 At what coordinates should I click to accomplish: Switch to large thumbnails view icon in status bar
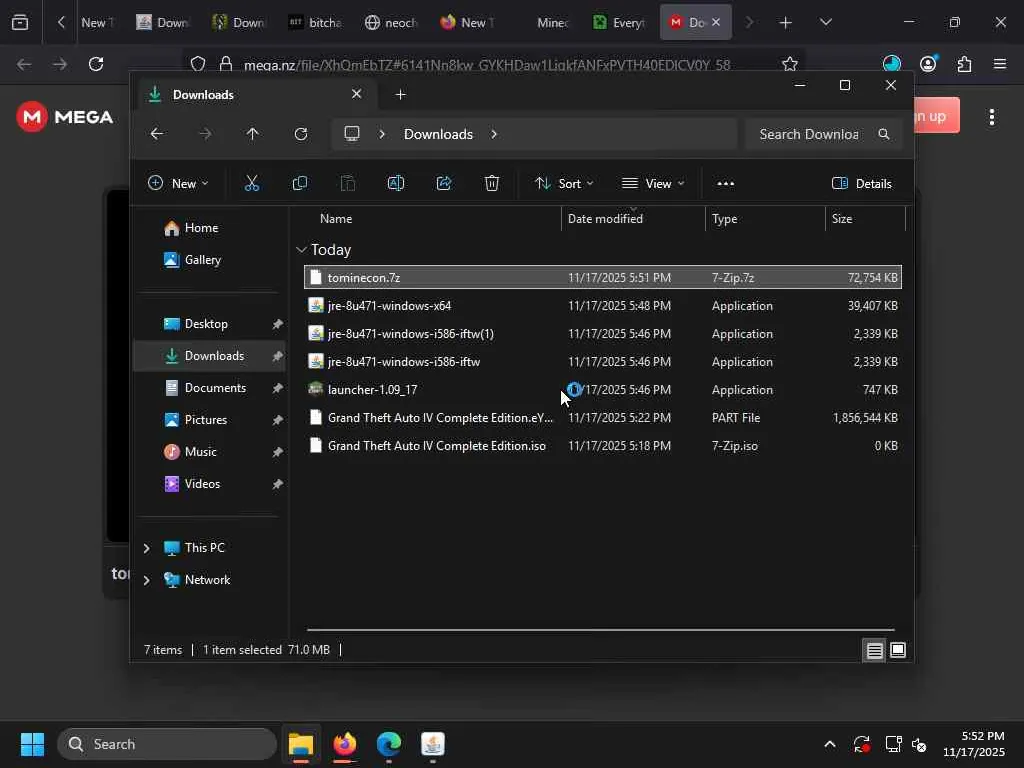tap(898, 650)
